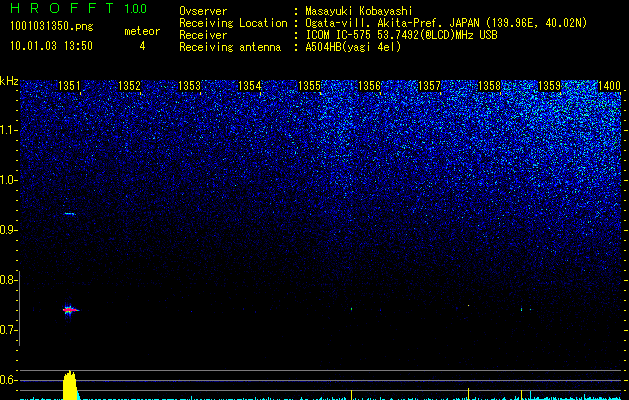Viewport: 629px width, 400px height.
Task: Click the 1356 time marker
Action: (x=369, y=86)
